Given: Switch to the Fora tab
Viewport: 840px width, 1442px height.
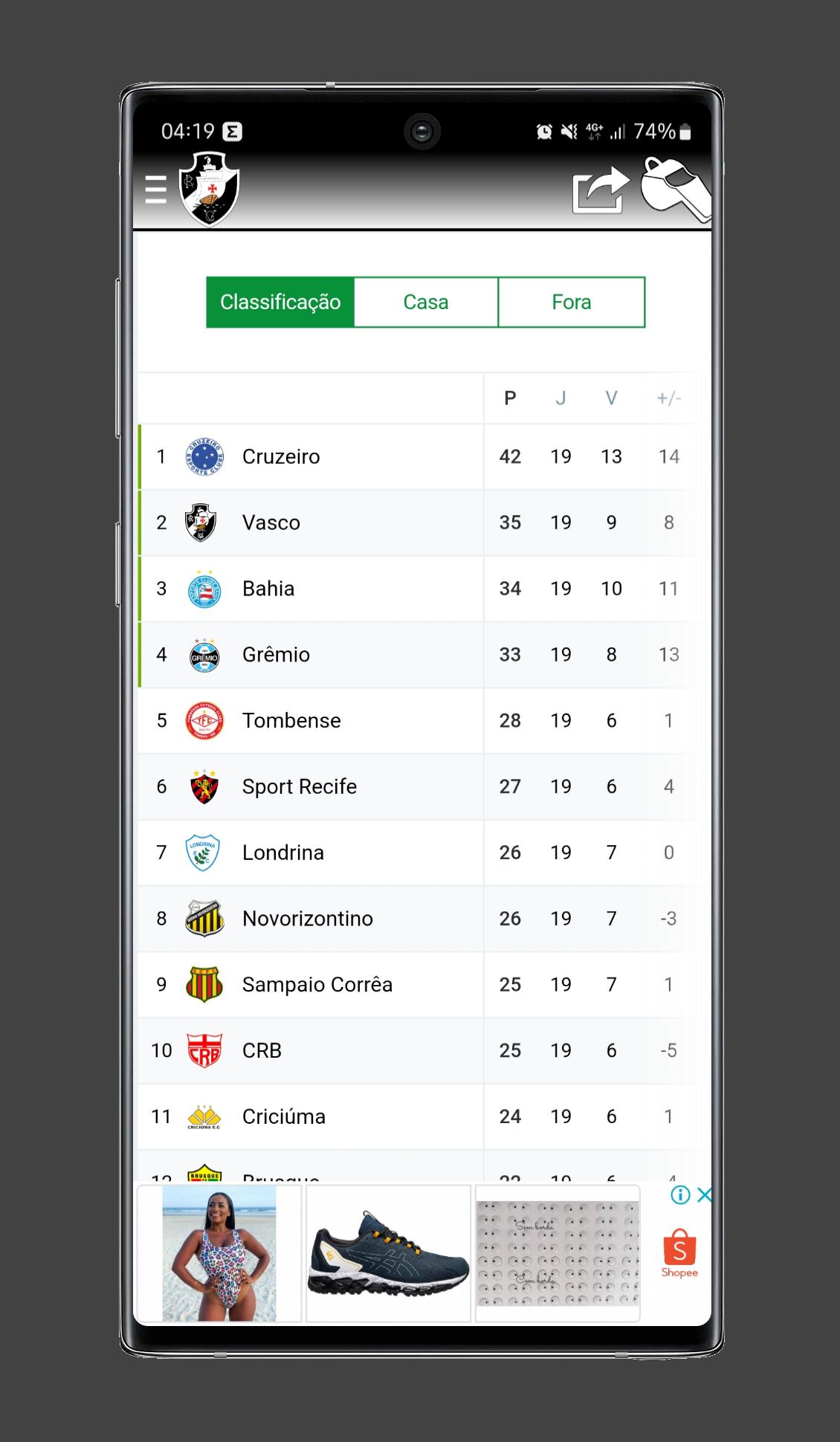Looking at the screenshot, I should pyautogui.click(x=572, y=302).
